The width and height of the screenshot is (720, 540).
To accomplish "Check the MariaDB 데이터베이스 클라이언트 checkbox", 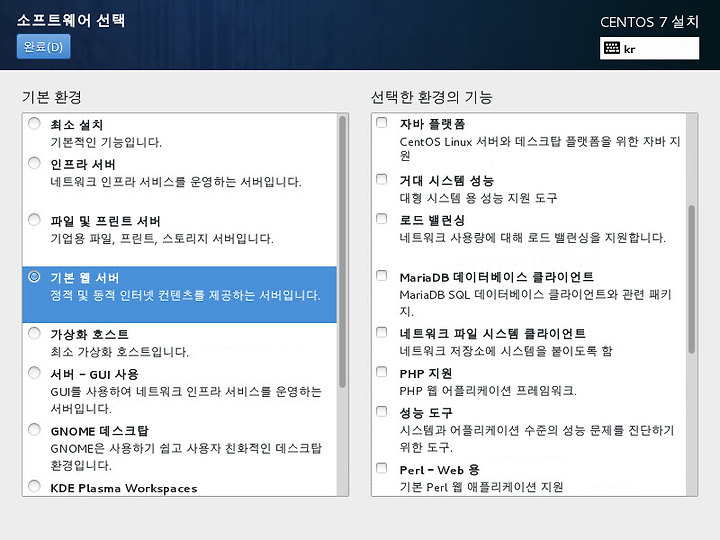I will tap(382, 275).
